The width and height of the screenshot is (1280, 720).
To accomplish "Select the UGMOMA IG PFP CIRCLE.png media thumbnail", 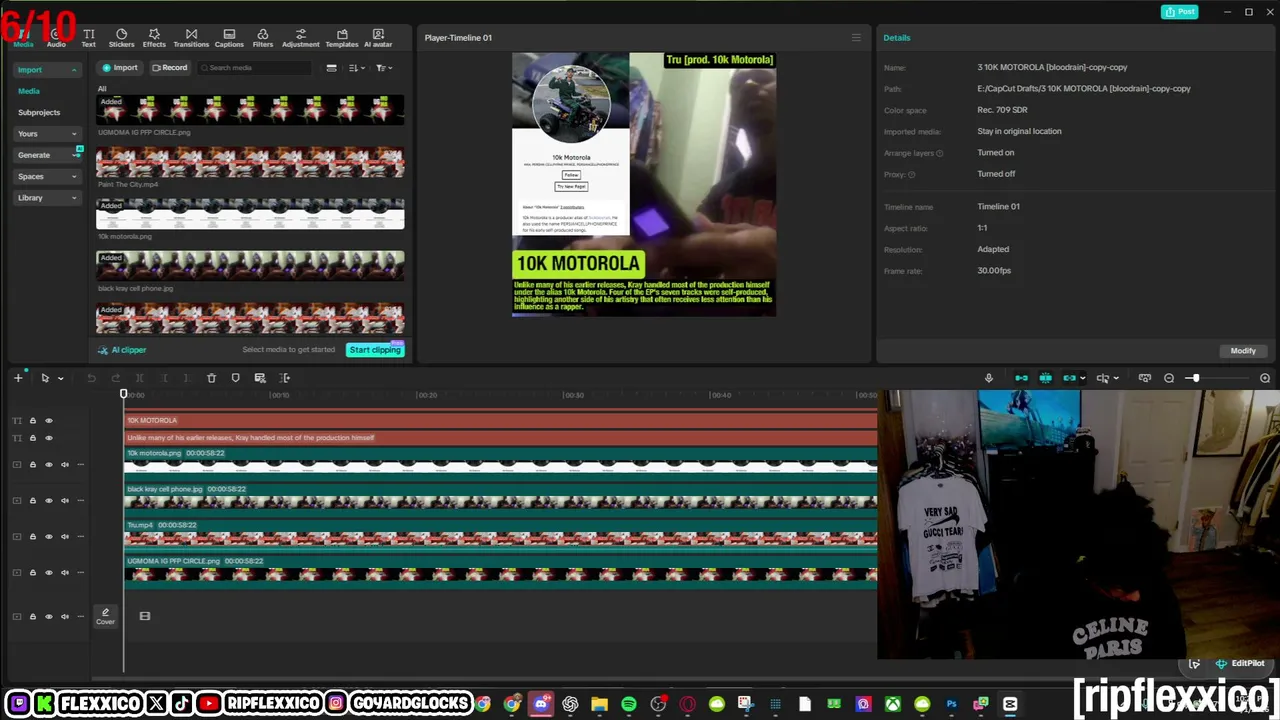I will [x=250, y=110].
